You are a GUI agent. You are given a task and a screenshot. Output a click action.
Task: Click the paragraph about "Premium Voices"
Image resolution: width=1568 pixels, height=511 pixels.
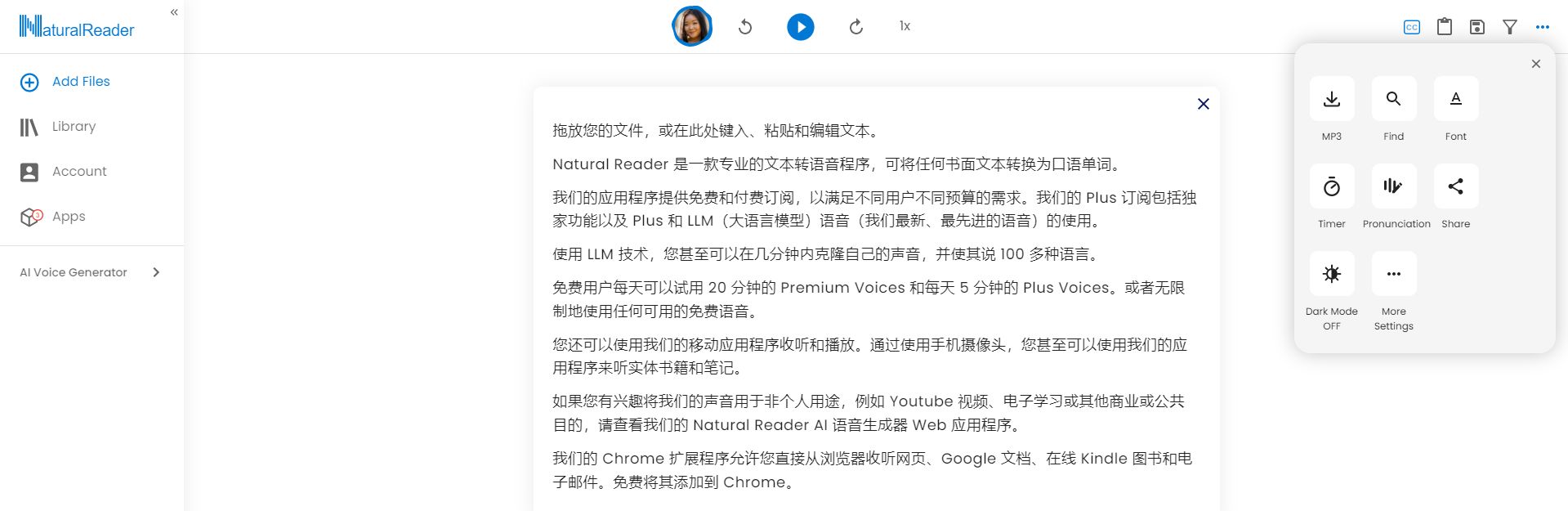(869, 299)
